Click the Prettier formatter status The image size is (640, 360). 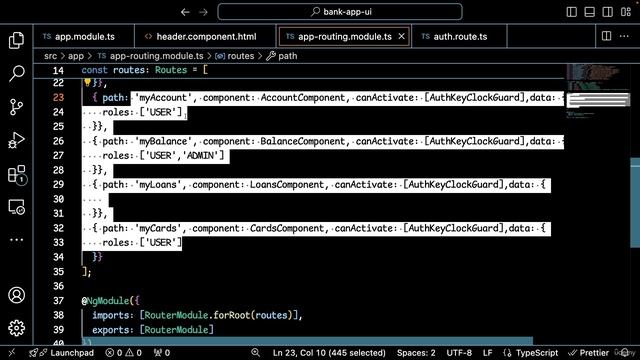[x=589, y=353]
